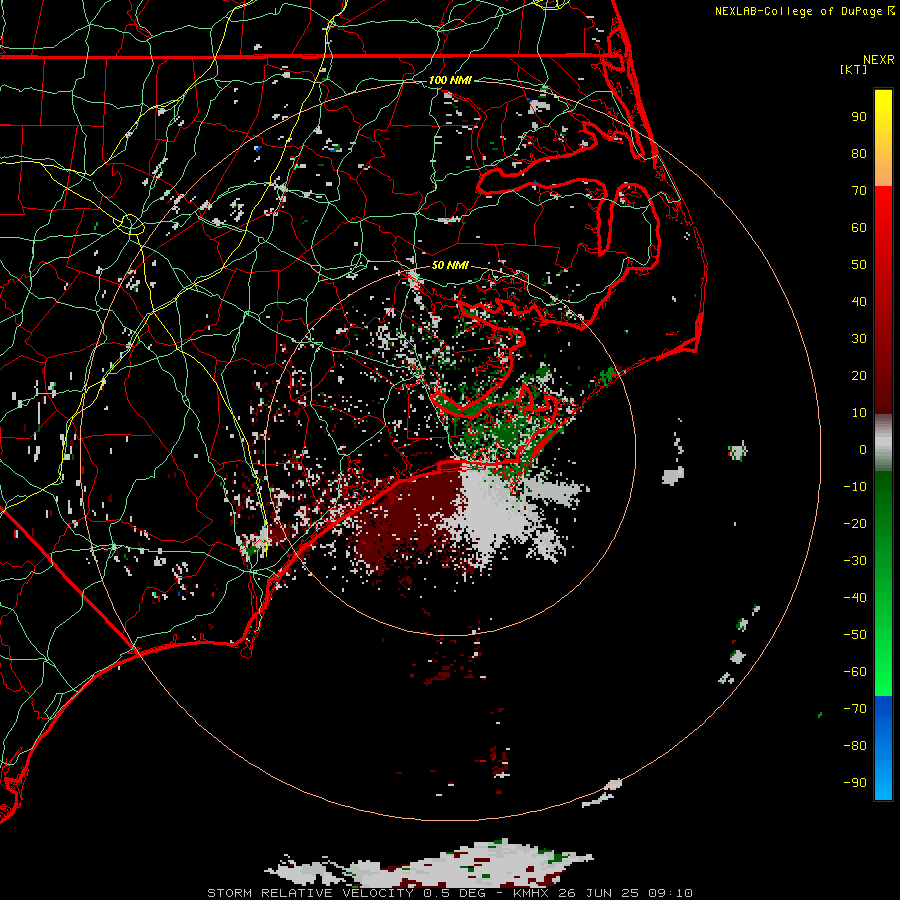
Task: Click the 30 value on velocity scale
Action: 859,339
